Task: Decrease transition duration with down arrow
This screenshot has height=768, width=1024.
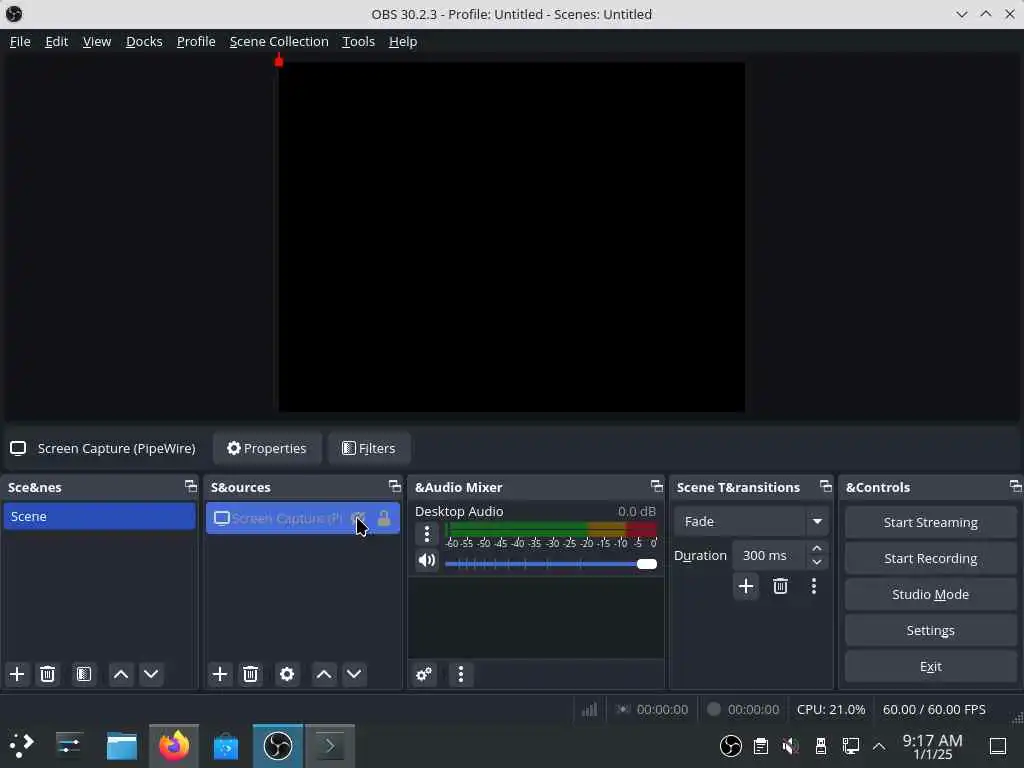Action: (817, 562)
